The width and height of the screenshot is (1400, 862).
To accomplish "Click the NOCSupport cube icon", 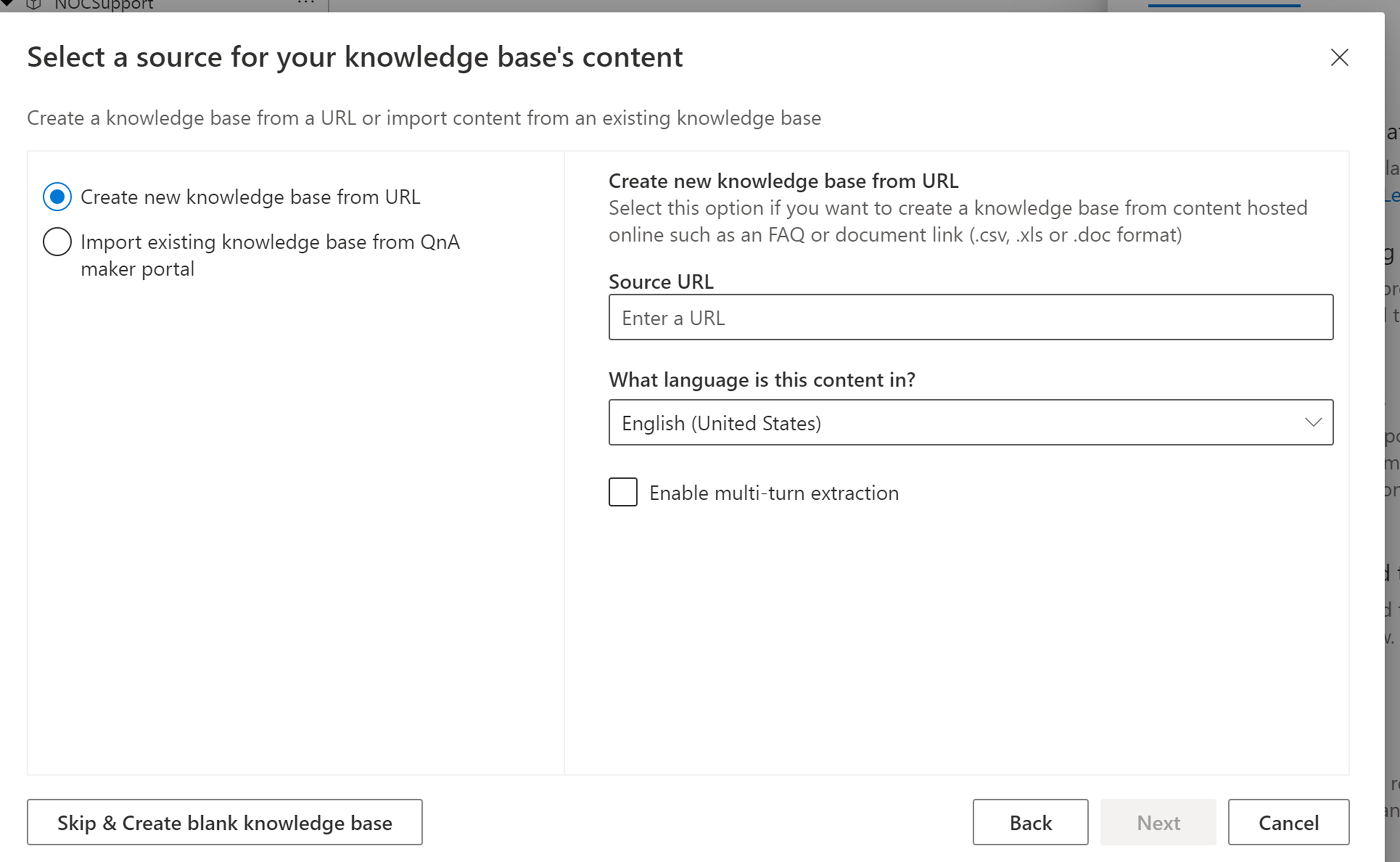I will (34, 5).
